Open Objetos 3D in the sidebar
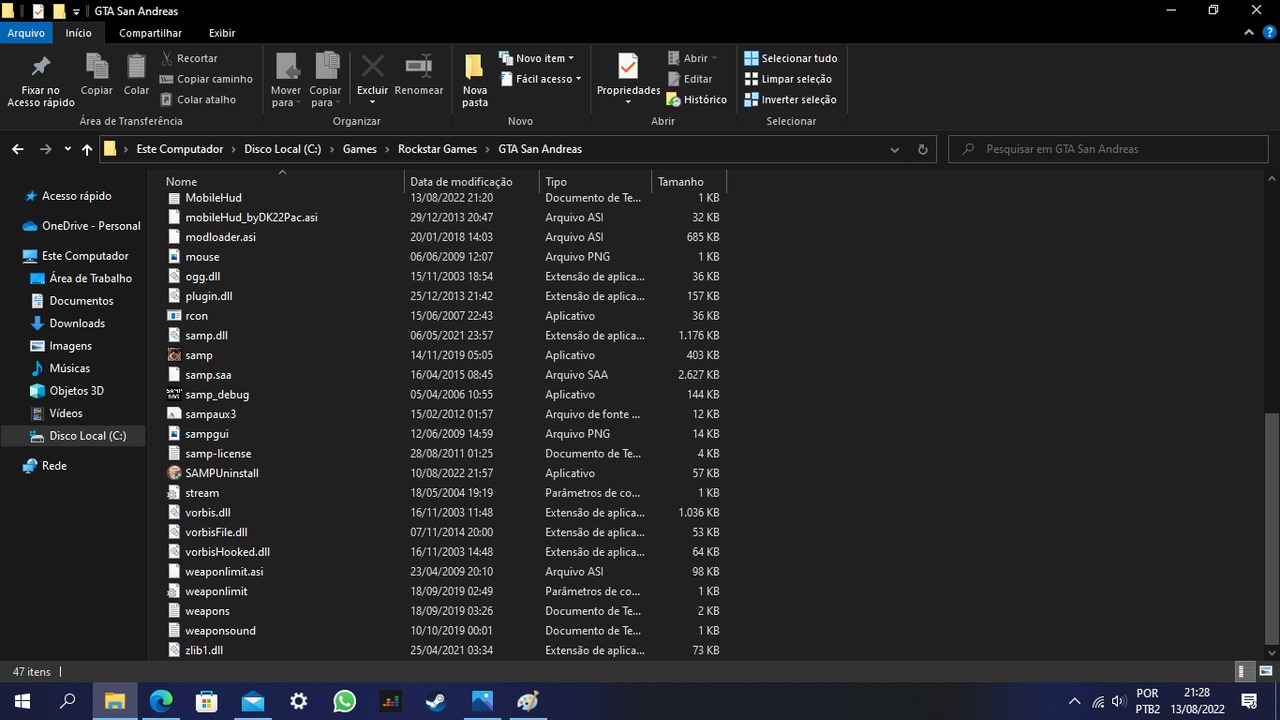Image resolution: width=1280 pixels, height=720 pixels. [x=76, y=391]
